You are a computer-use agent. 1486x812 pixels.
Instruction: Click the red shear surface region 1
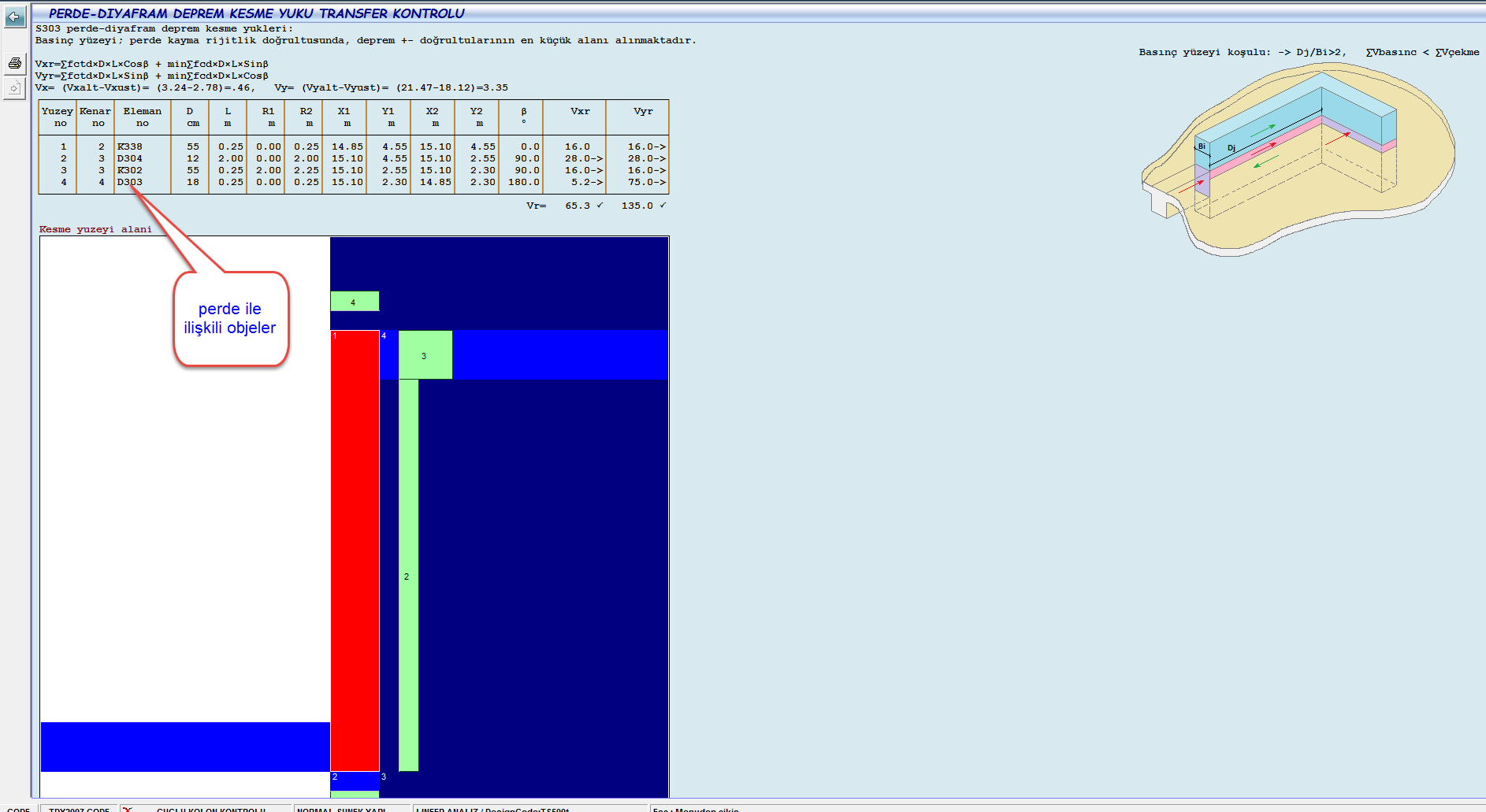355,550
